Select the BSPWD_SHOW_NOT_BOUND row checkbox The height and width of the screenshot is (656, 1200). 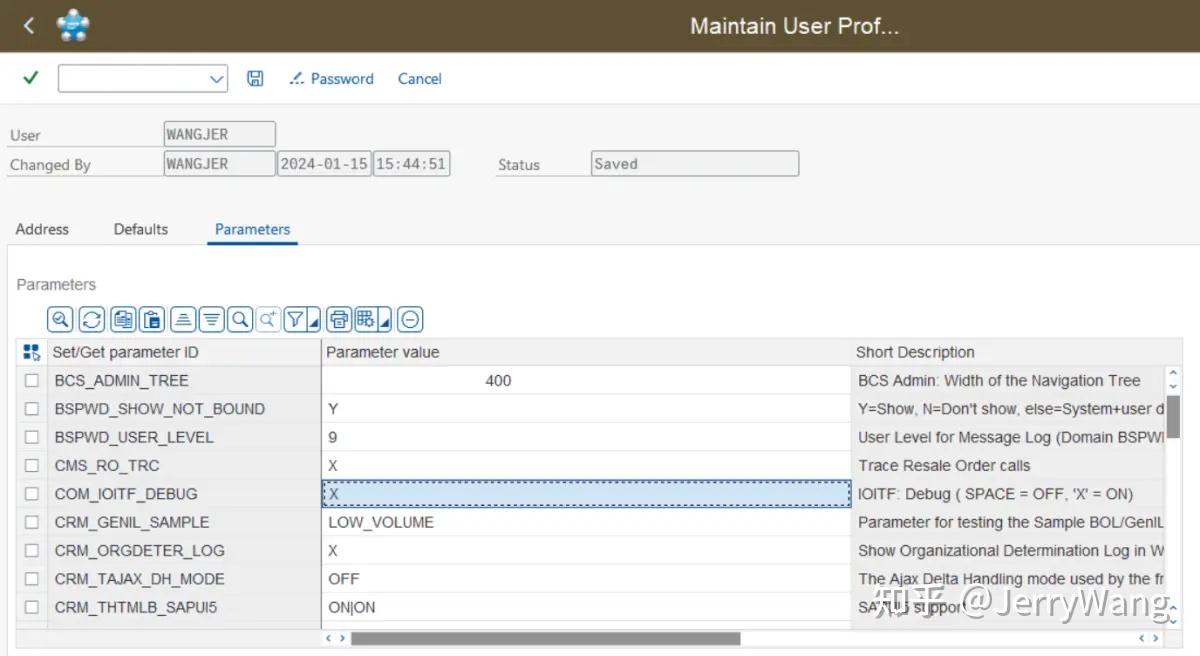pos(32,409)
